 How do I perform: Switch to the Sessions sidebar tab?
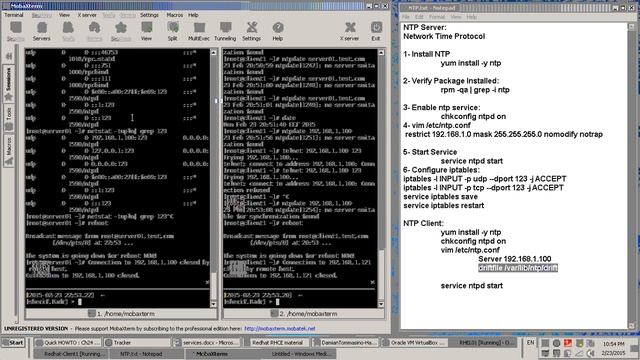pos(8,83)
